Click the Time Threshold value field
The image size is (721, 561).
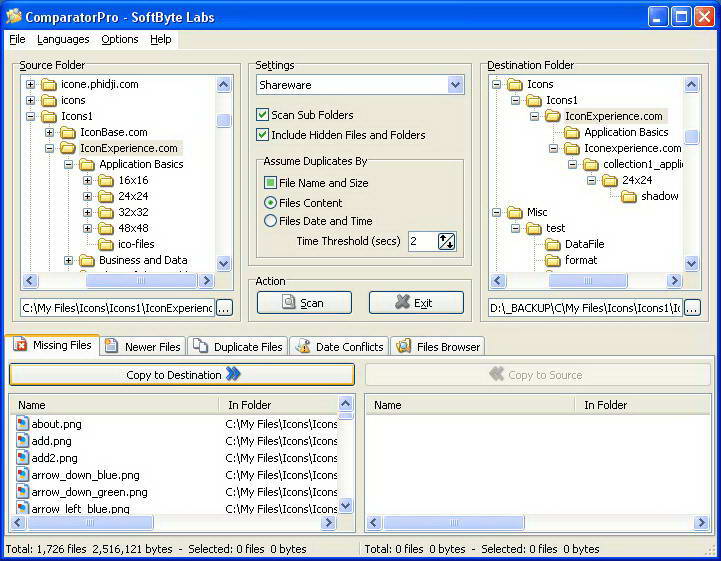422,241
